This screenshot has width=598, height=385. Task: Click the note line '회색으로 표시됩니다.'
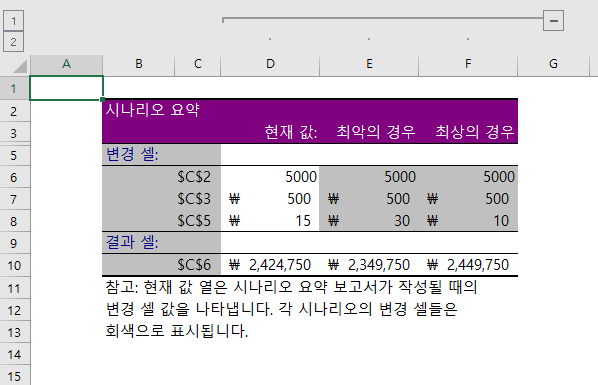[177, 331]
